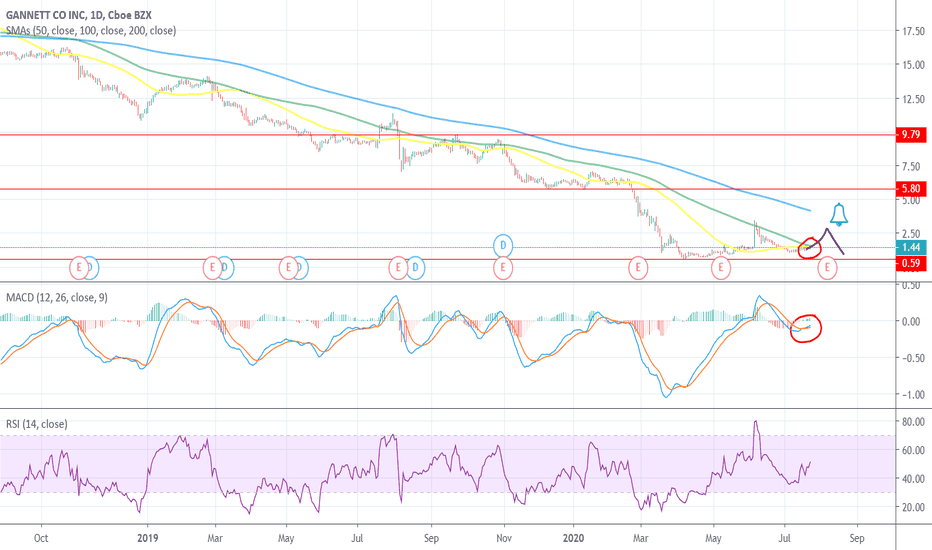Click the RSI axis value 40.00
The height and width of the screenshot is (550, 932).
(914, 479)
